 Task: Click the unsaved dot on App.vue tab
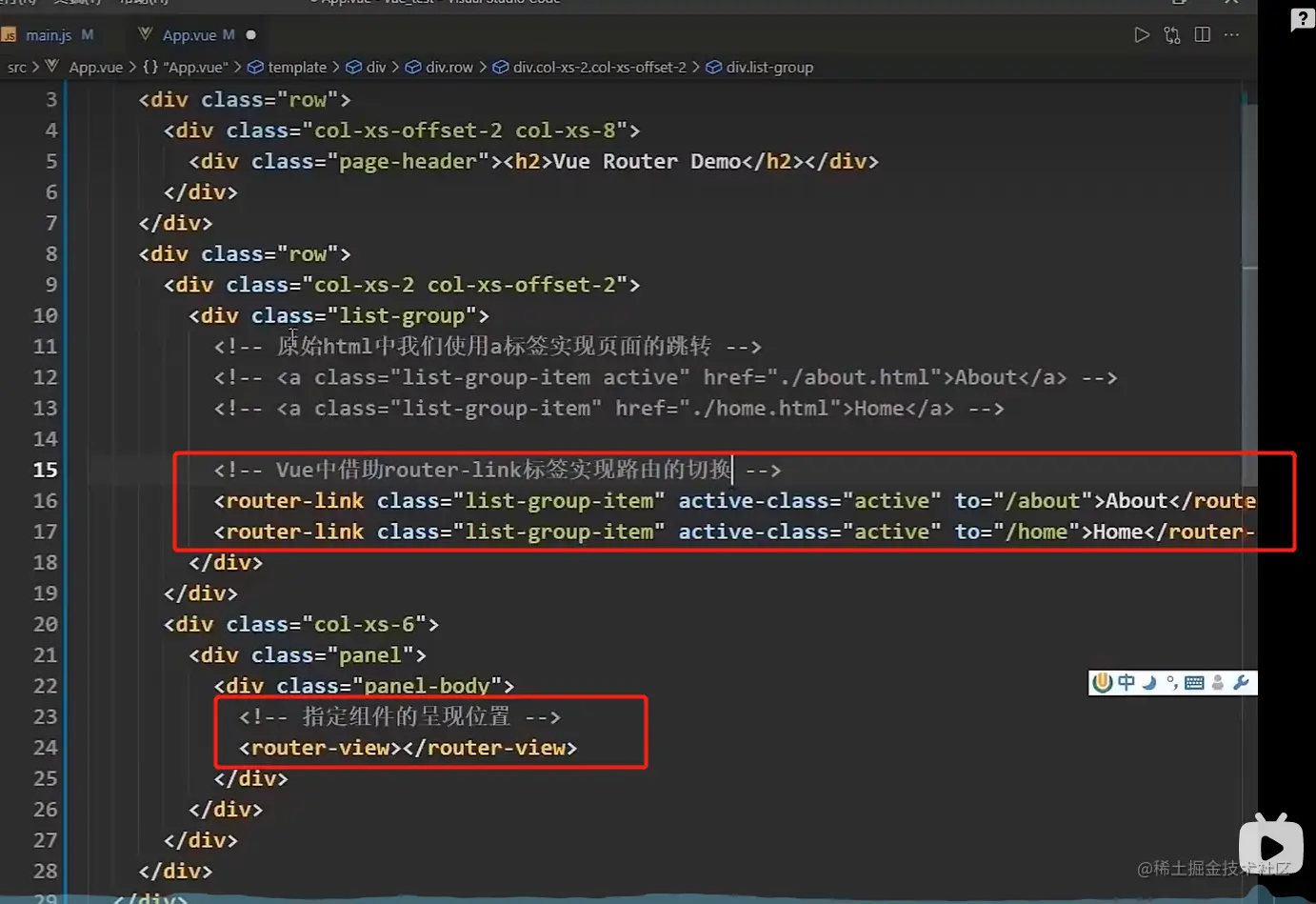point(251,35)
